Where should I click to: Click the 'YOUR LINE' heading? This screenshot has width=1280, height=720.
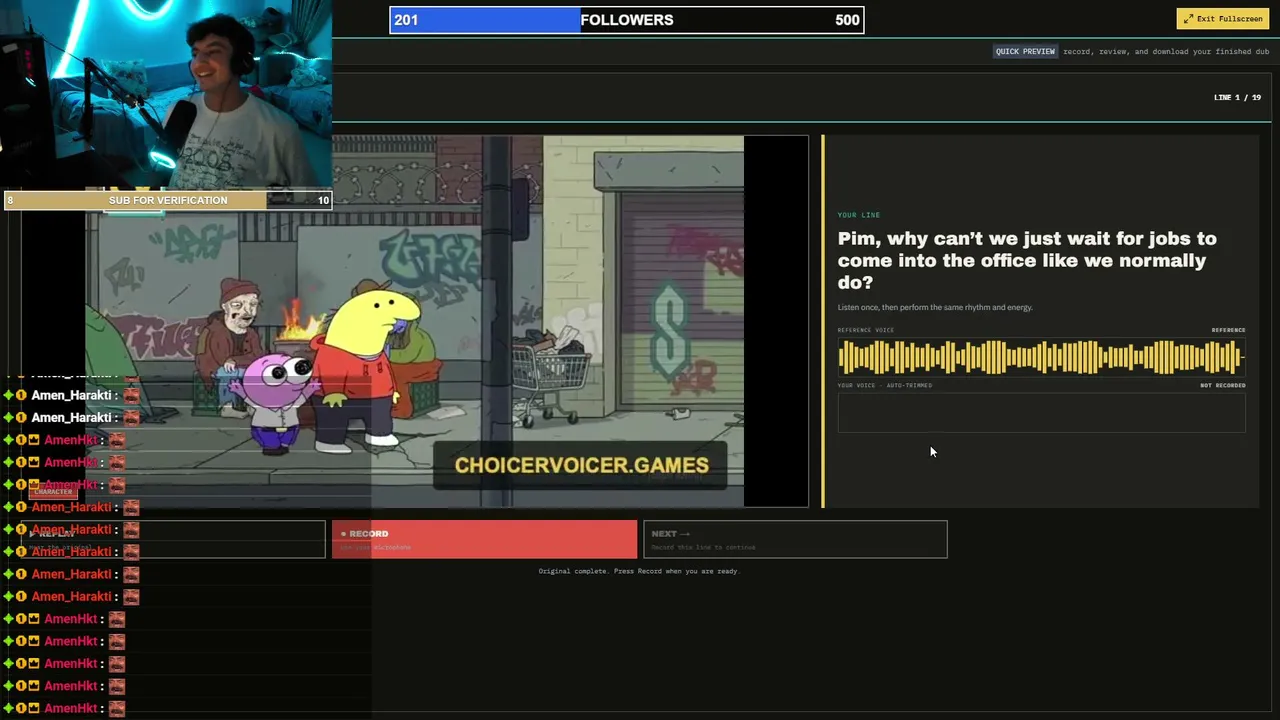click(859, 215)
